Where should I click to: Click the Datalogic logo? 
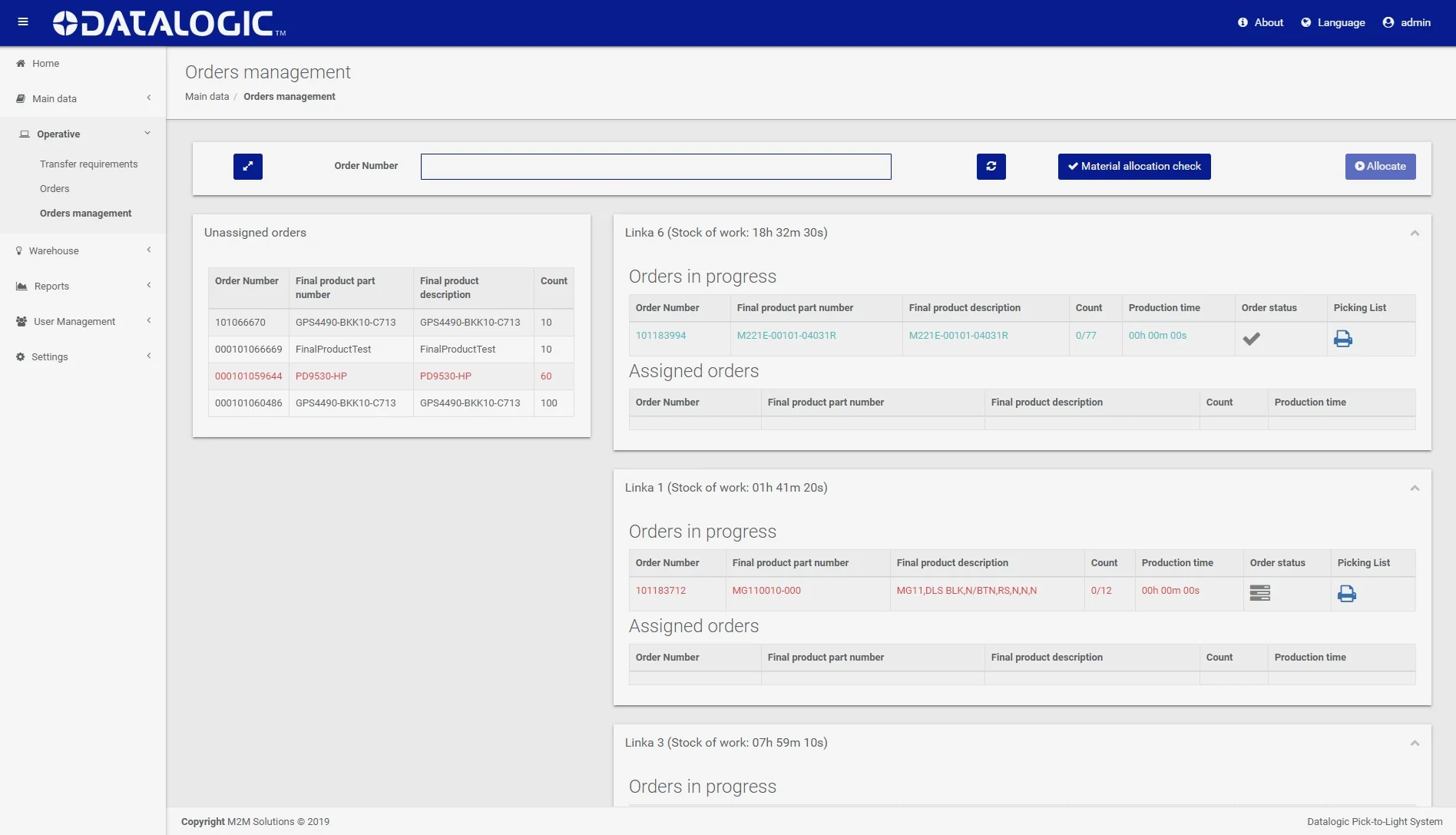pos(169,23)
